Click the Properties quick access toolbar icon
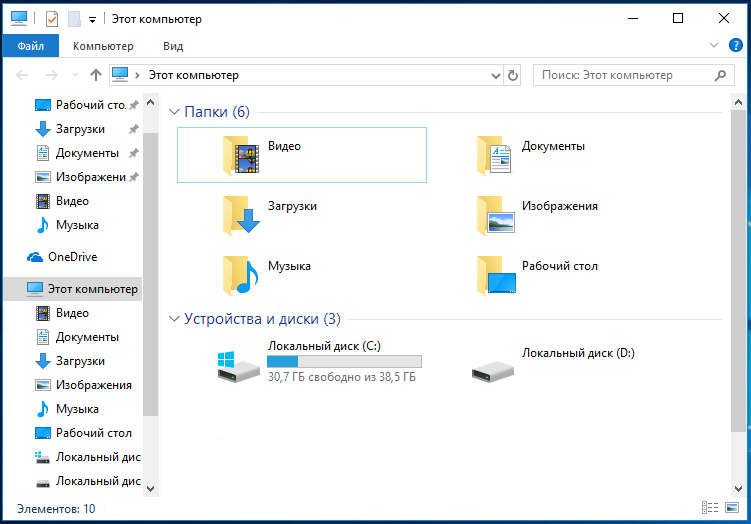The width and height of the screenshot is (751, 524). point(52,19)
